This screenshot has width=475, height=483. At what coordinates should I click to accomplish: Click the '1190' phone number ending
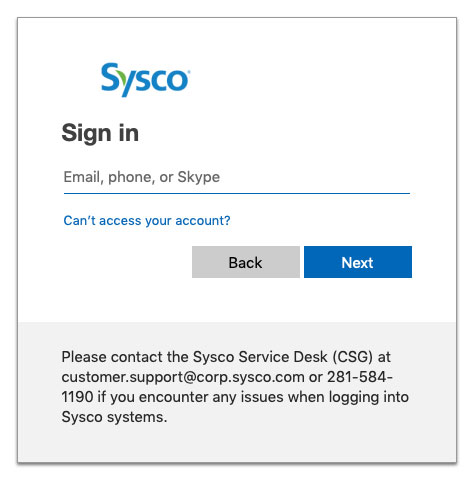[77, 397]
